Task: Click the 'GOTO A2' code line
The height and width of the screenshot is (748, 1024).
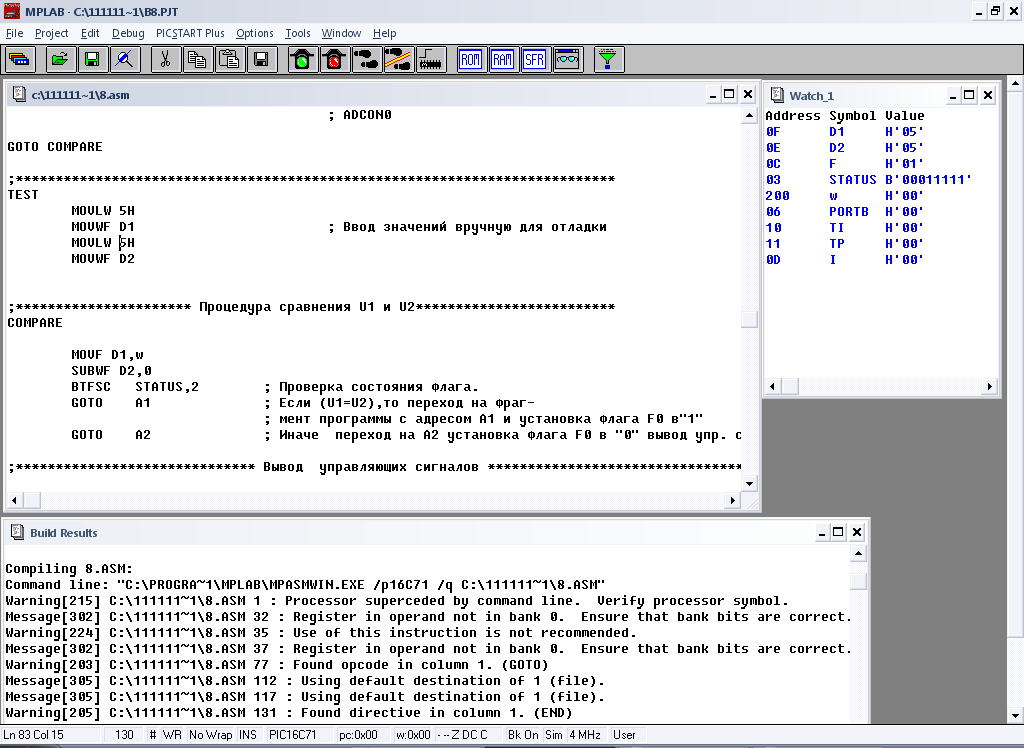Action: (110, 434)
